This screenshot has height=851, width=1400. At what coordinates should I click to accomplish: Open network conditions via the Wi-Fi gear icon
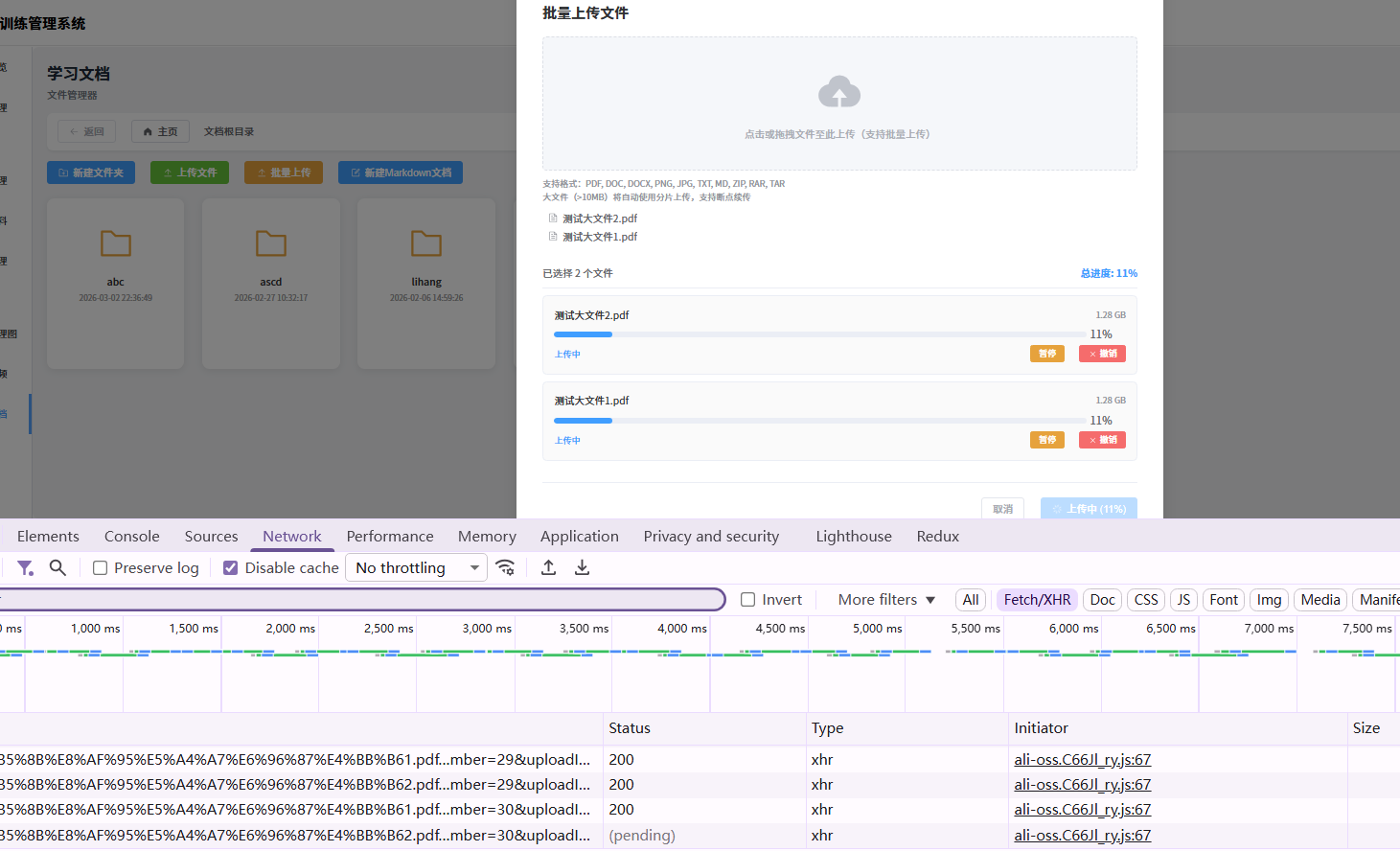[506, 568]
